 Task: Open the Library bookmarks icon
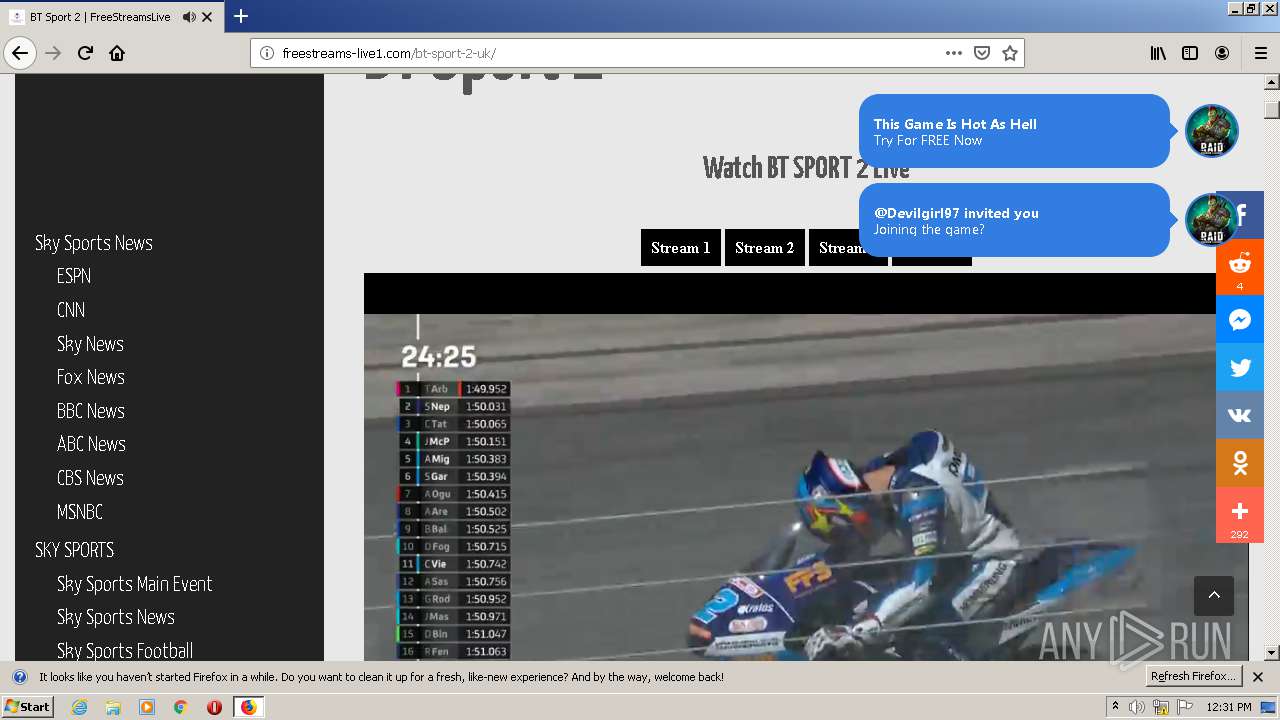1158,53
